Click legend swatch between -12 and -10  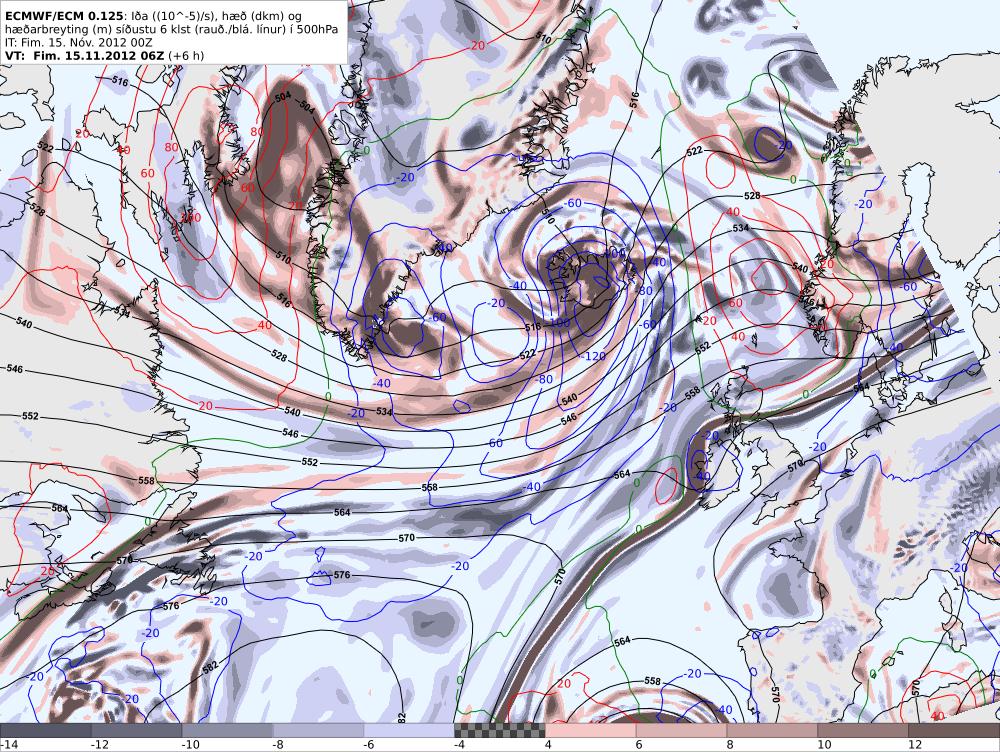click(137, 730)
